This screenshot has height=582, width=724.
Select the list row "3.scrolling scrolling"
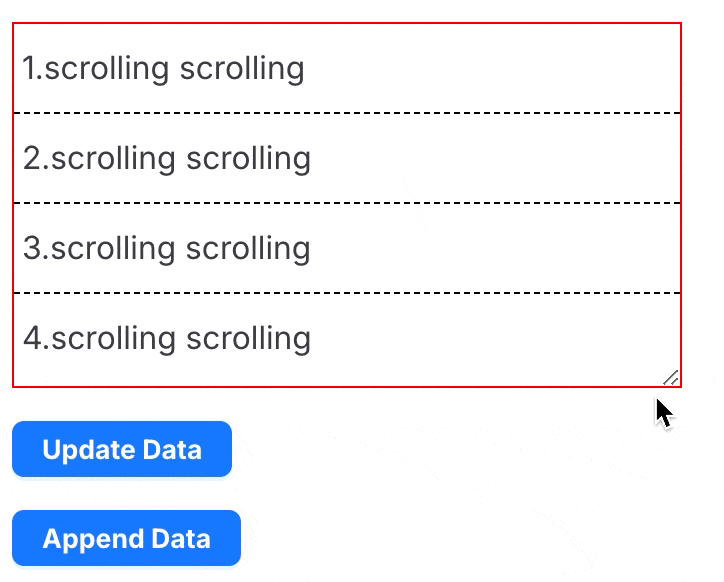[x=347, y=248]
